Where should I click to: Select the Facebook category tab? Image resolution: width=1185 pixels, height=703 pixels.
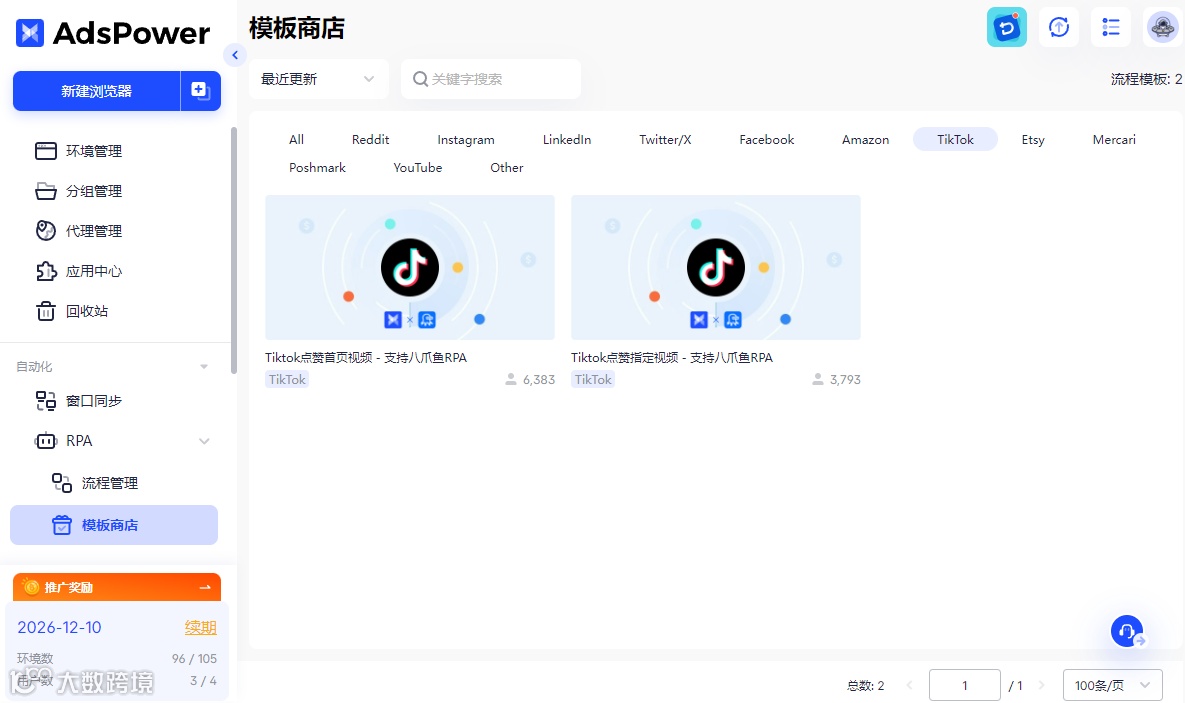point(766,140)
